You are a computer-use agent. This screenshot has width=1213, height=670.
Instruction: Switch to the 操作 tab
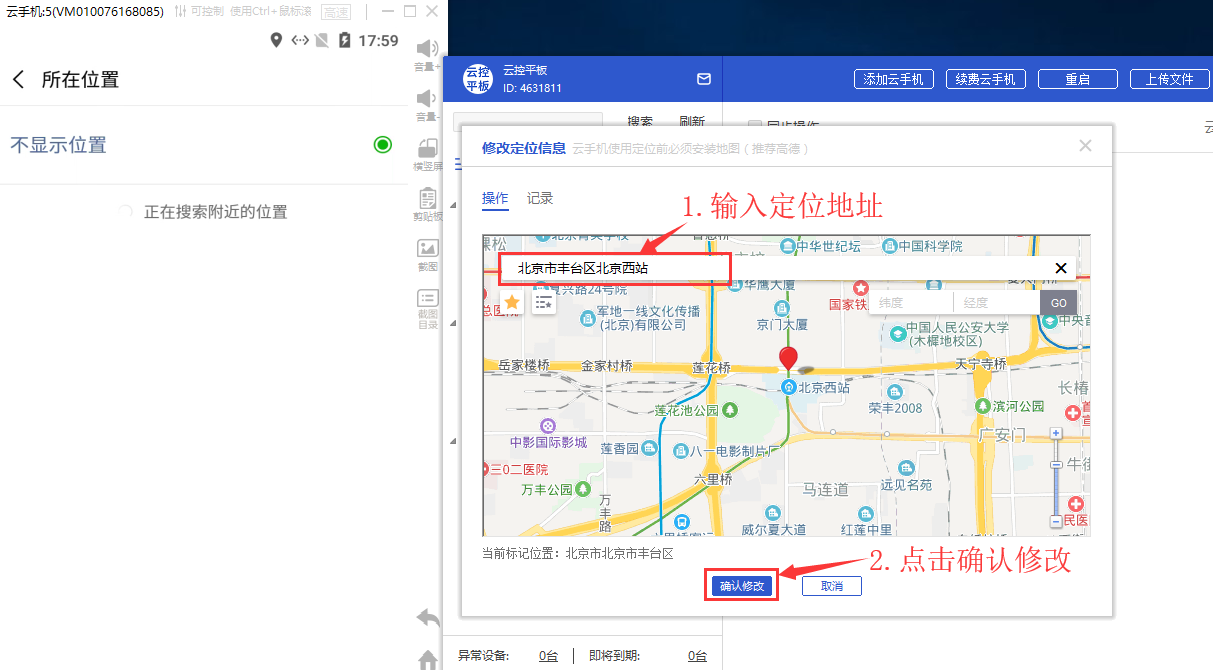tap(495, 198)
